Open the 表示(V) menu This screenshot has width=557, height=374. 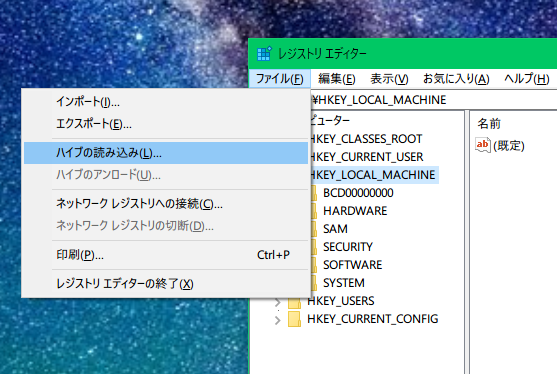coord(389,78)
